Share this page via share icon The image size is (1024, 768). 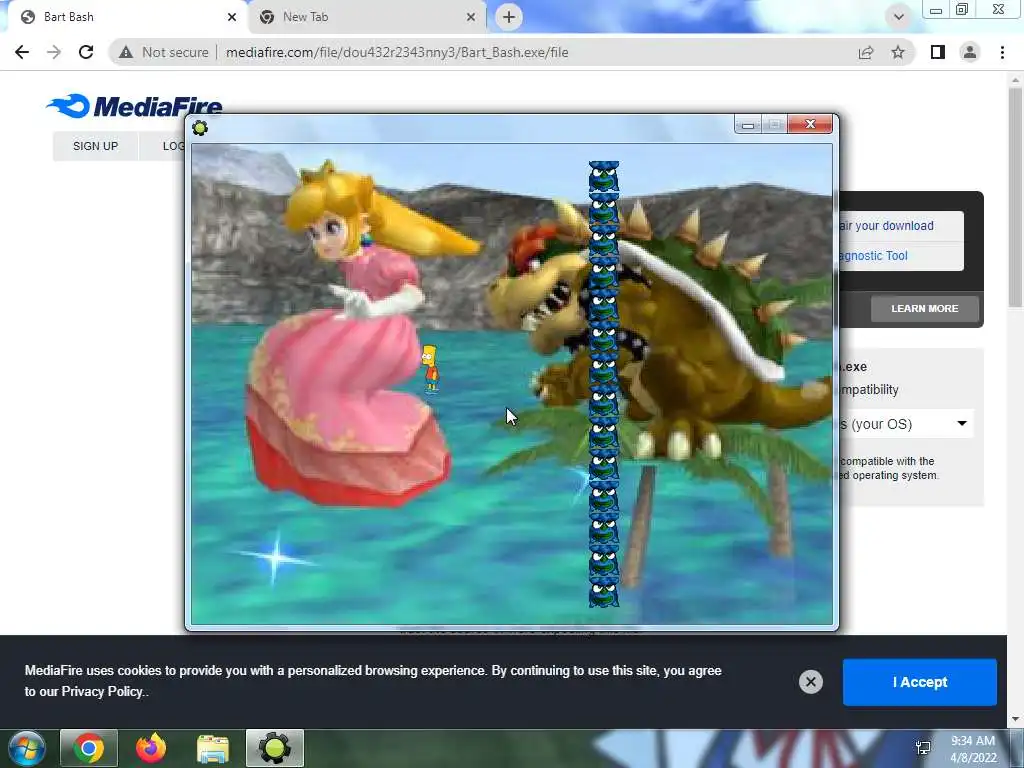point(866,52)
